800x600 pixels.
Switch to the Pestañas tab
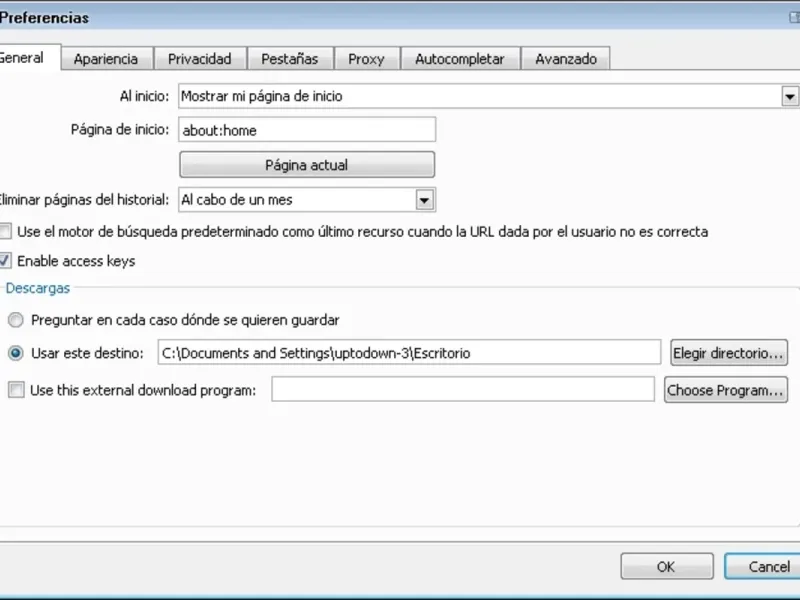pos(290,59)
